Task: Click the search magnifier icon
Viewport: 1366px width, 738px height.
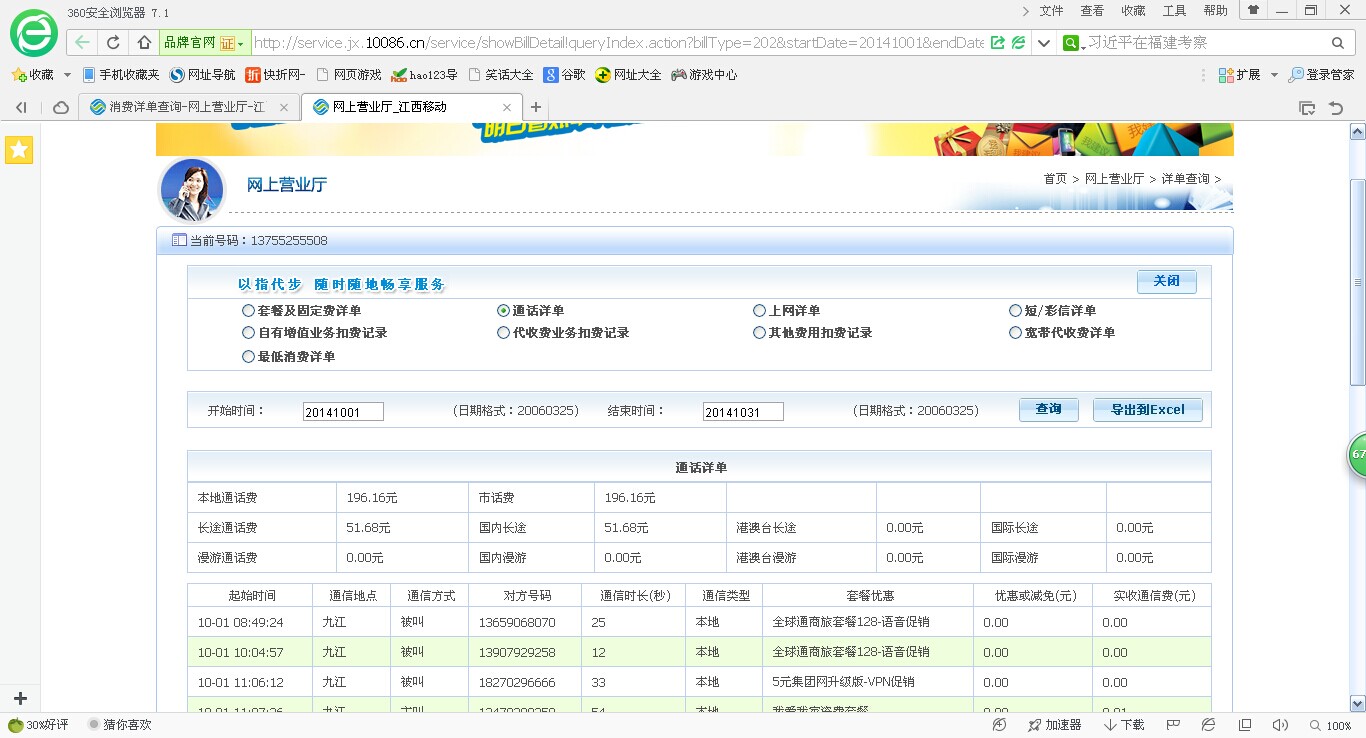Action: [1337, 43]
